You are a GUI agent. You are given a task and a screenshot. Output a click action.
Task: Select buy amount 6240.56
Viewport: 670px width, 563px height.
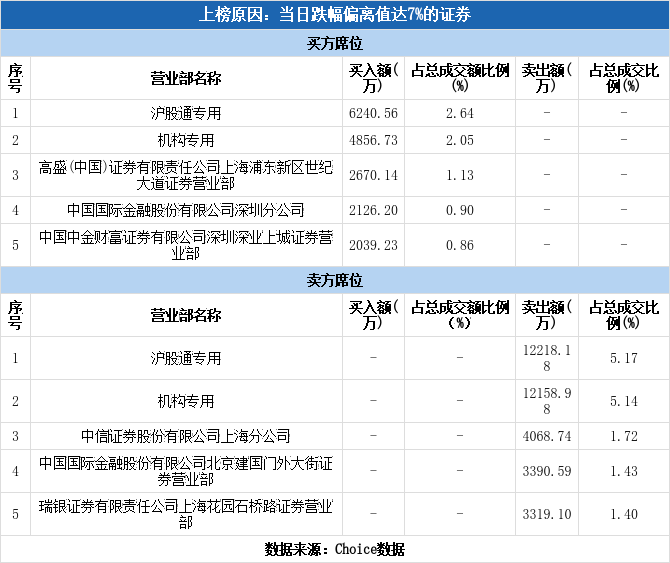[x=373, y=113]
